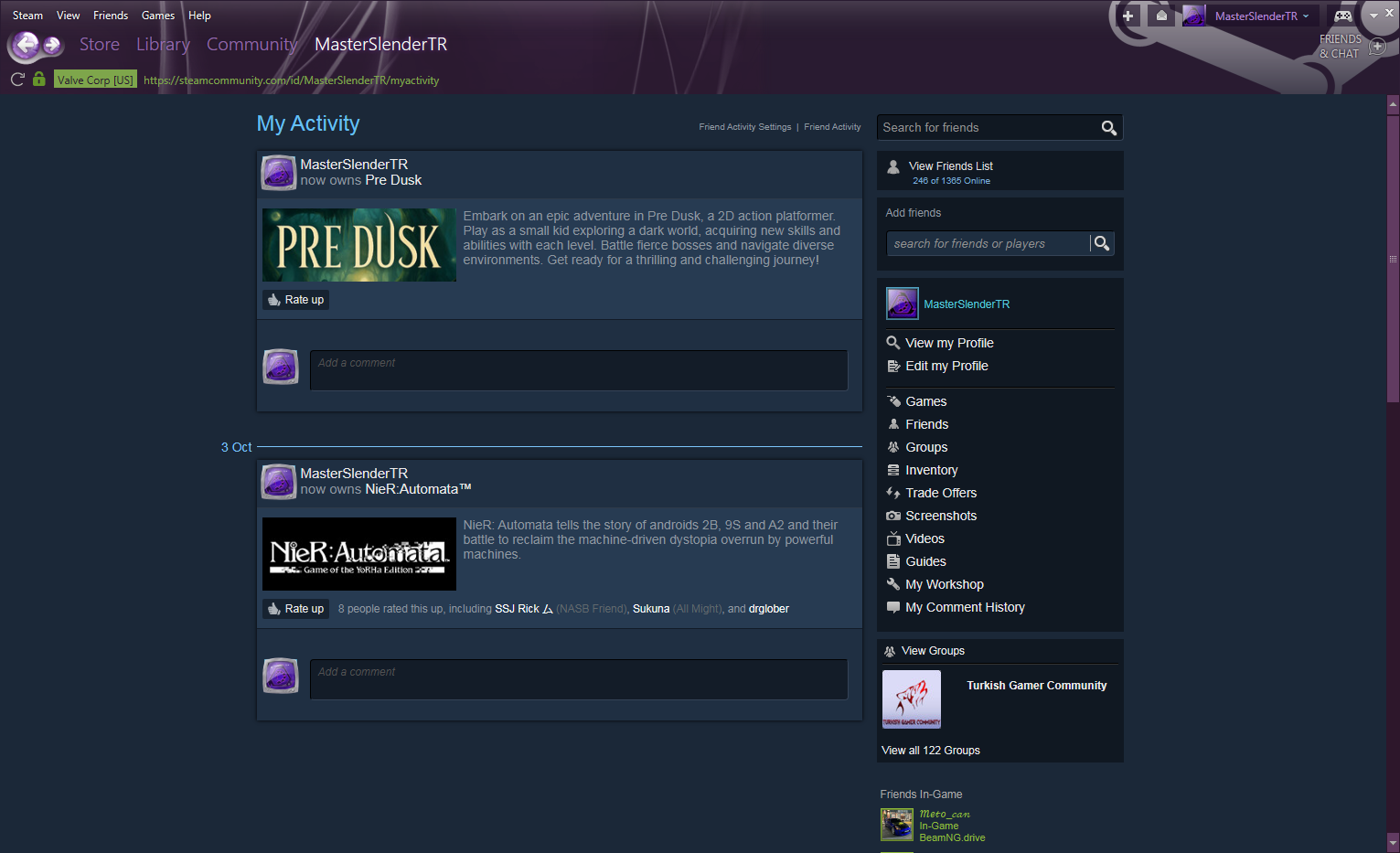This screenshot has width=1400, height=853.
Task: Open the Pre Dusk game banner
Action: coord(359,245)
